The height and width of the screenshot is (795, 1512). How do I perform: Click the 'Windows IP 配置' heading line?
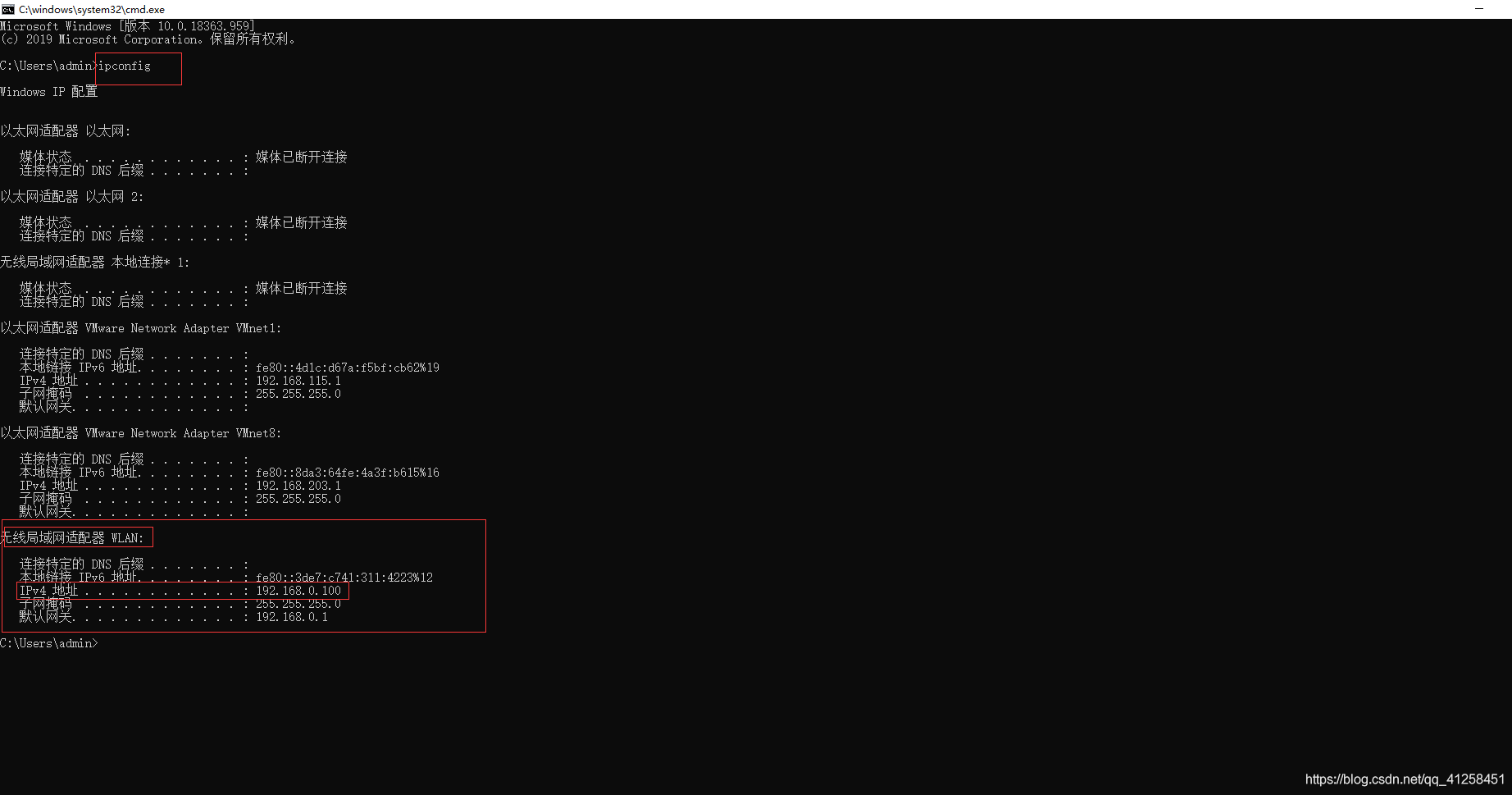tap(49, 92)
